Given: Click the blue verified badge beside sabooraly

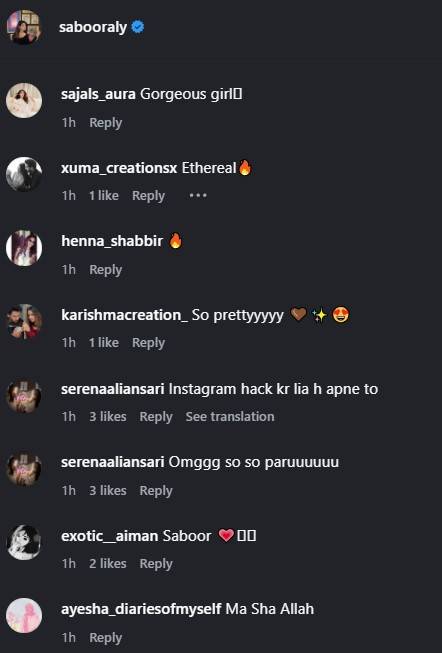Looking at the screenshot, I should point(138,27).
